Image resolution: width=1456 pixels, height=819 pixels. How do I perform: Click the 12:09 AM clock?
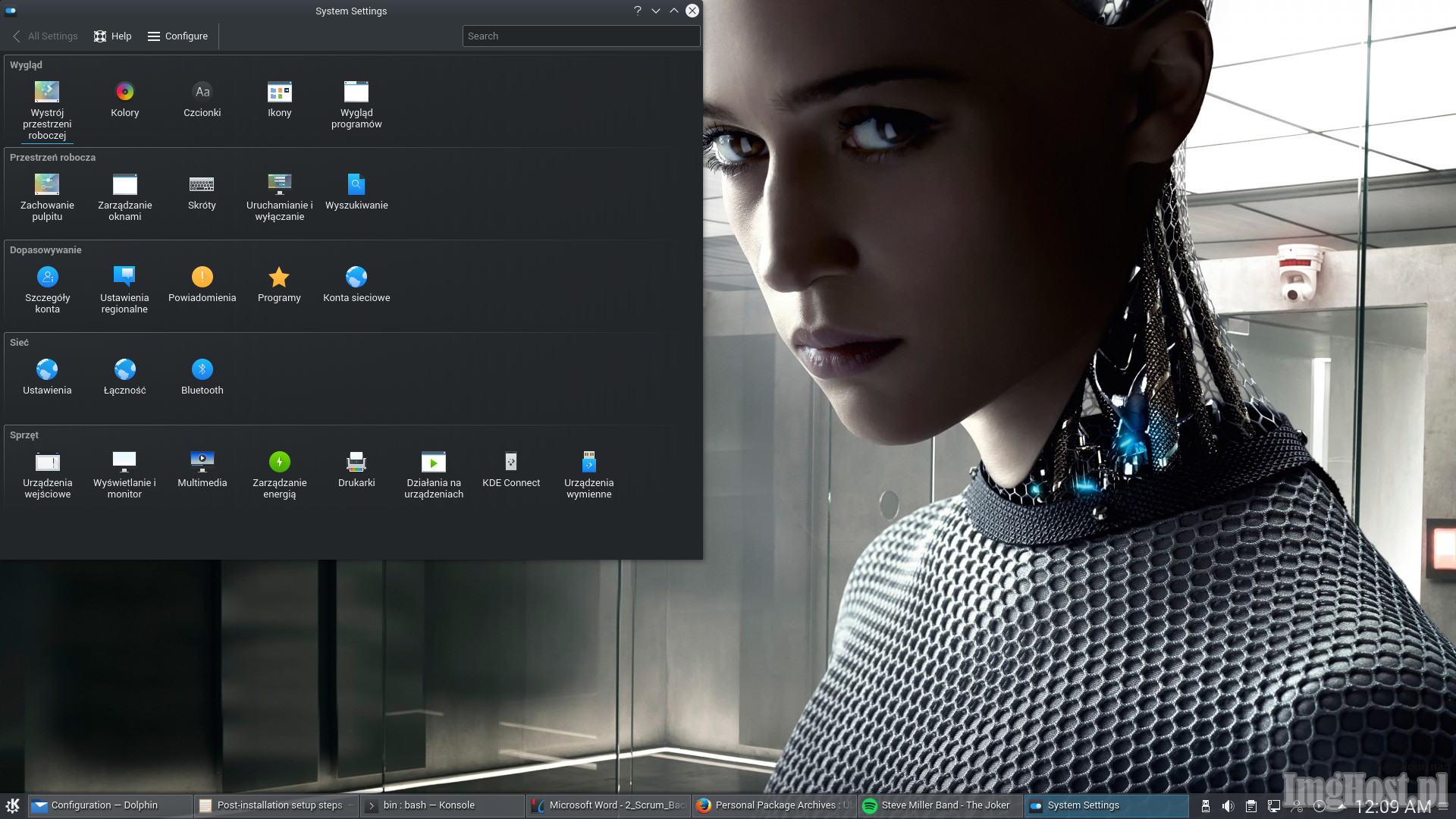(x=1392, y=807)
